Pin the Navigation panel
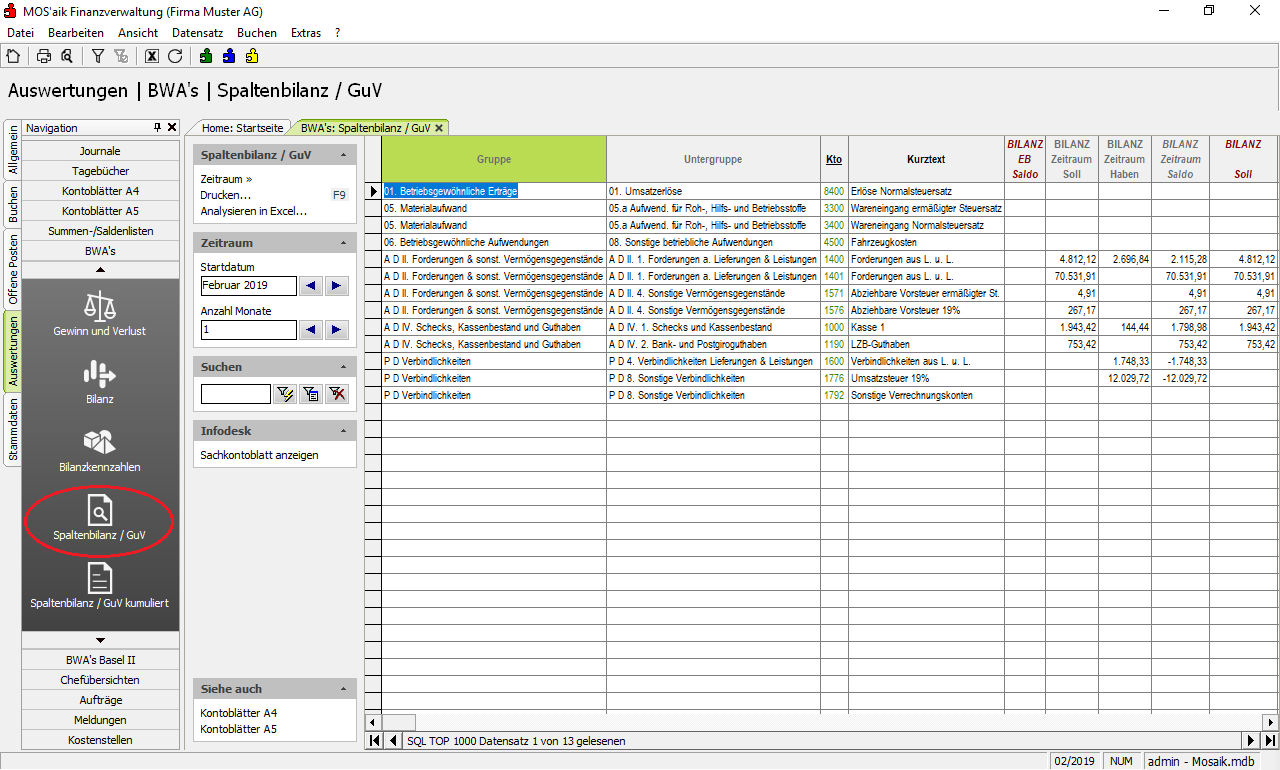The width and height of the screenshot is (1280, 770). (x=157, y=128)
